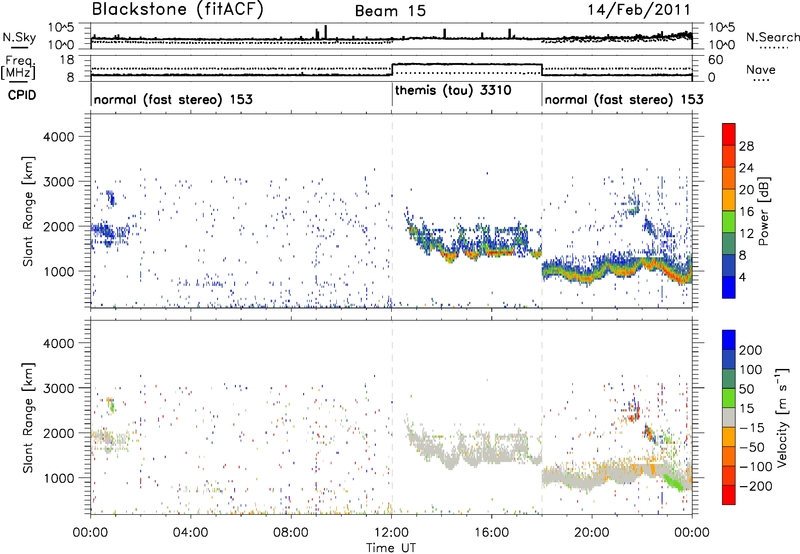
Task: Click the '12:00' time axis tick
Action: [391, 533]
